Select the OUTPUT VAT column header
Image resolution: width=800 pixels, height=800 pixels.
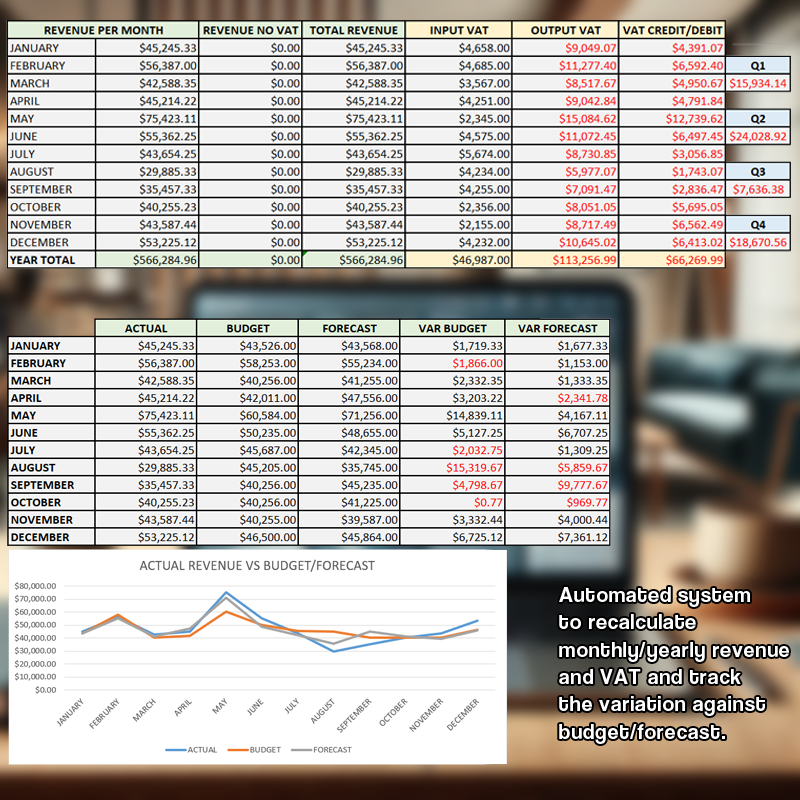click(x=565, y=30)
